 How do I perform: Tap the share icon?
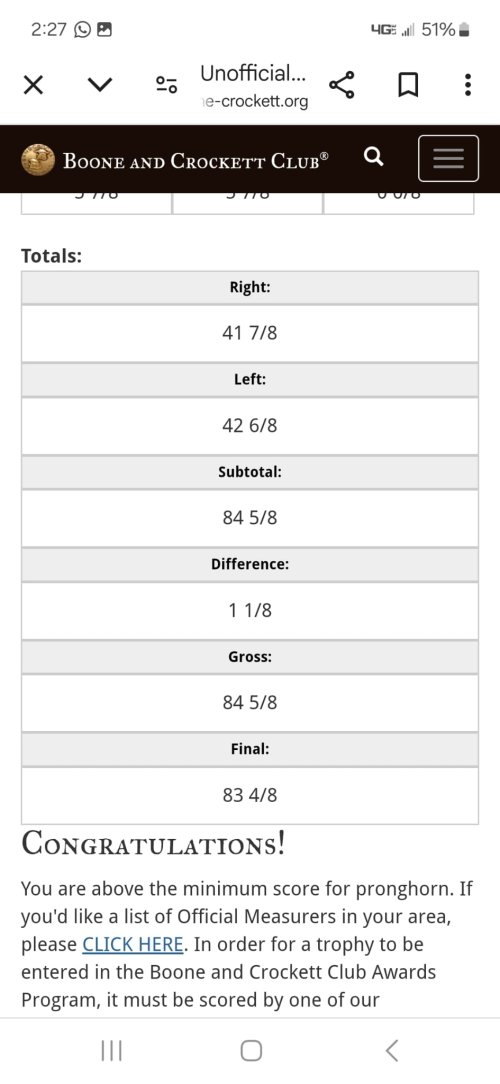(342, 85)
